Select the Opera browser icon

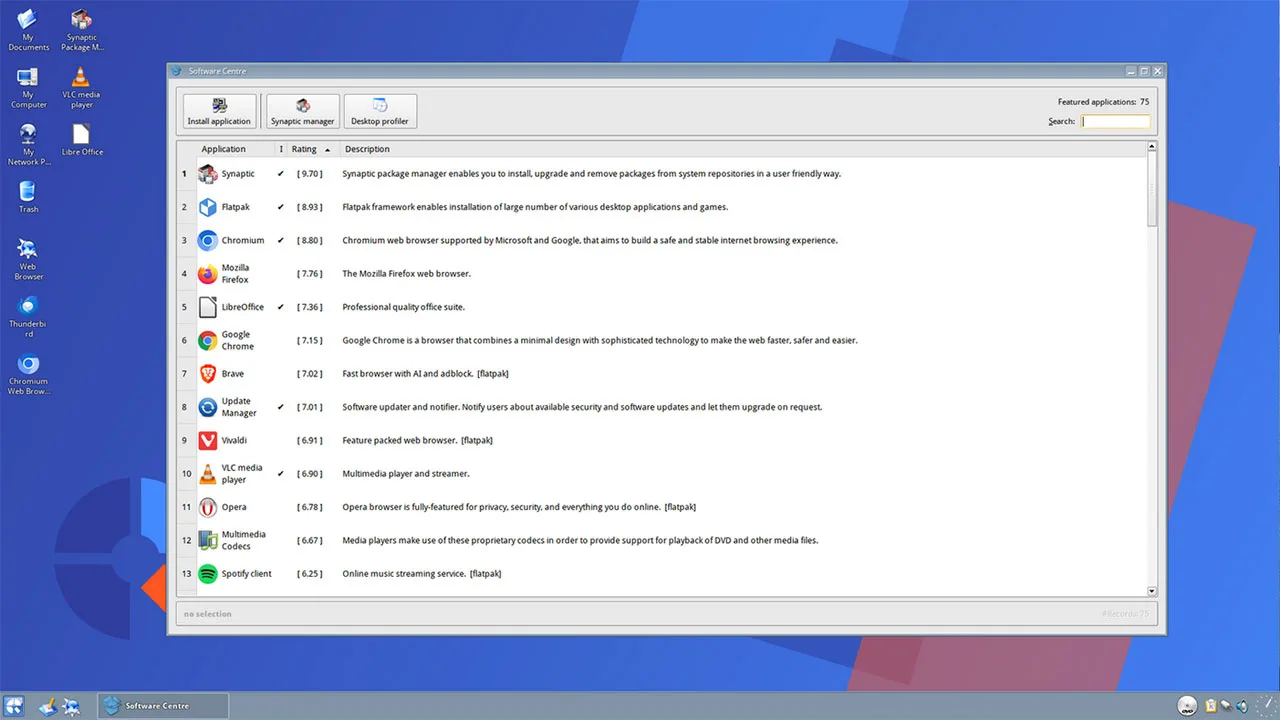207,507
